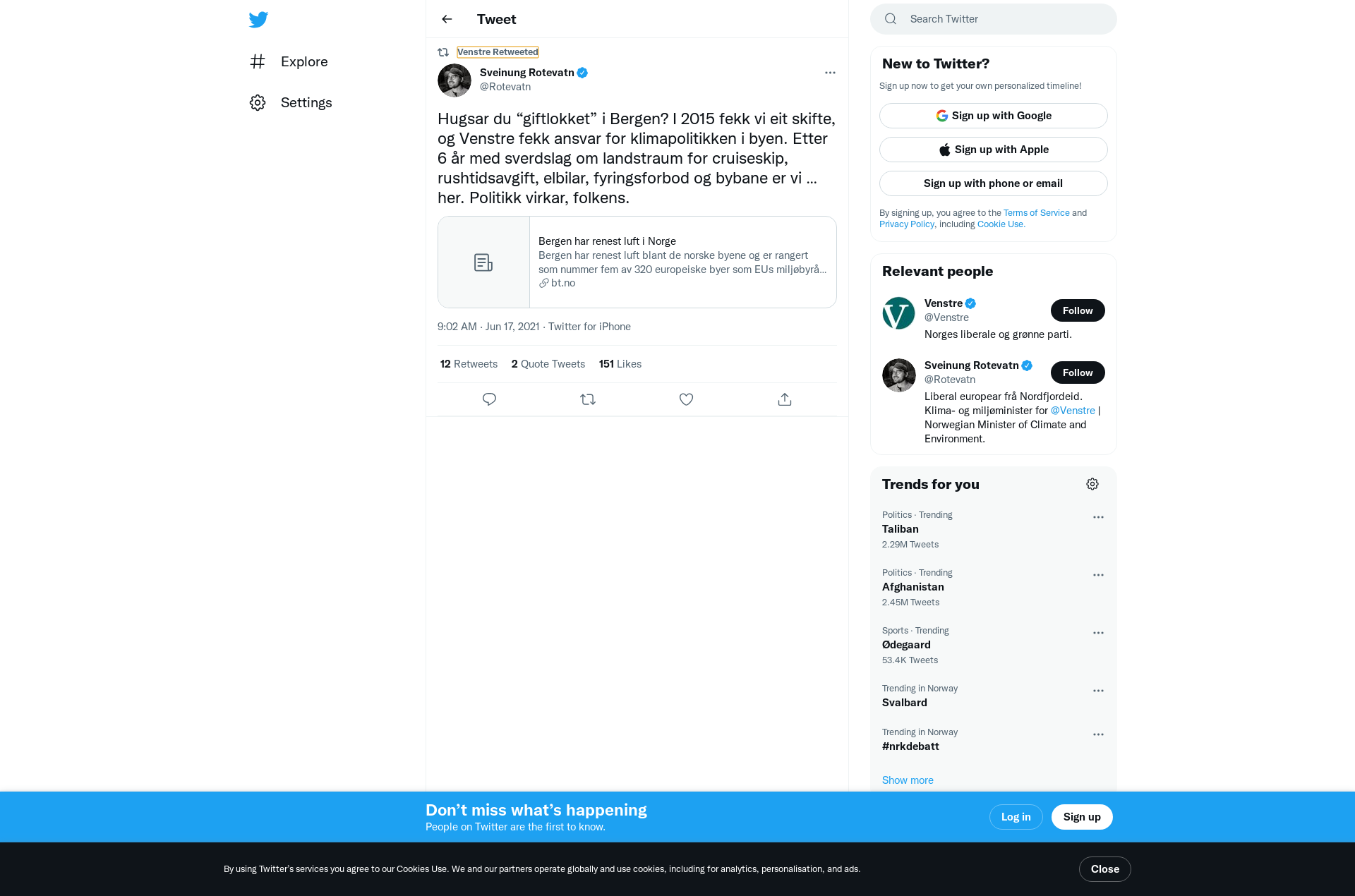Screen dimensions: 1355x896
Task: Reply to the tweet via speech bubble icon
Action: 489,399
